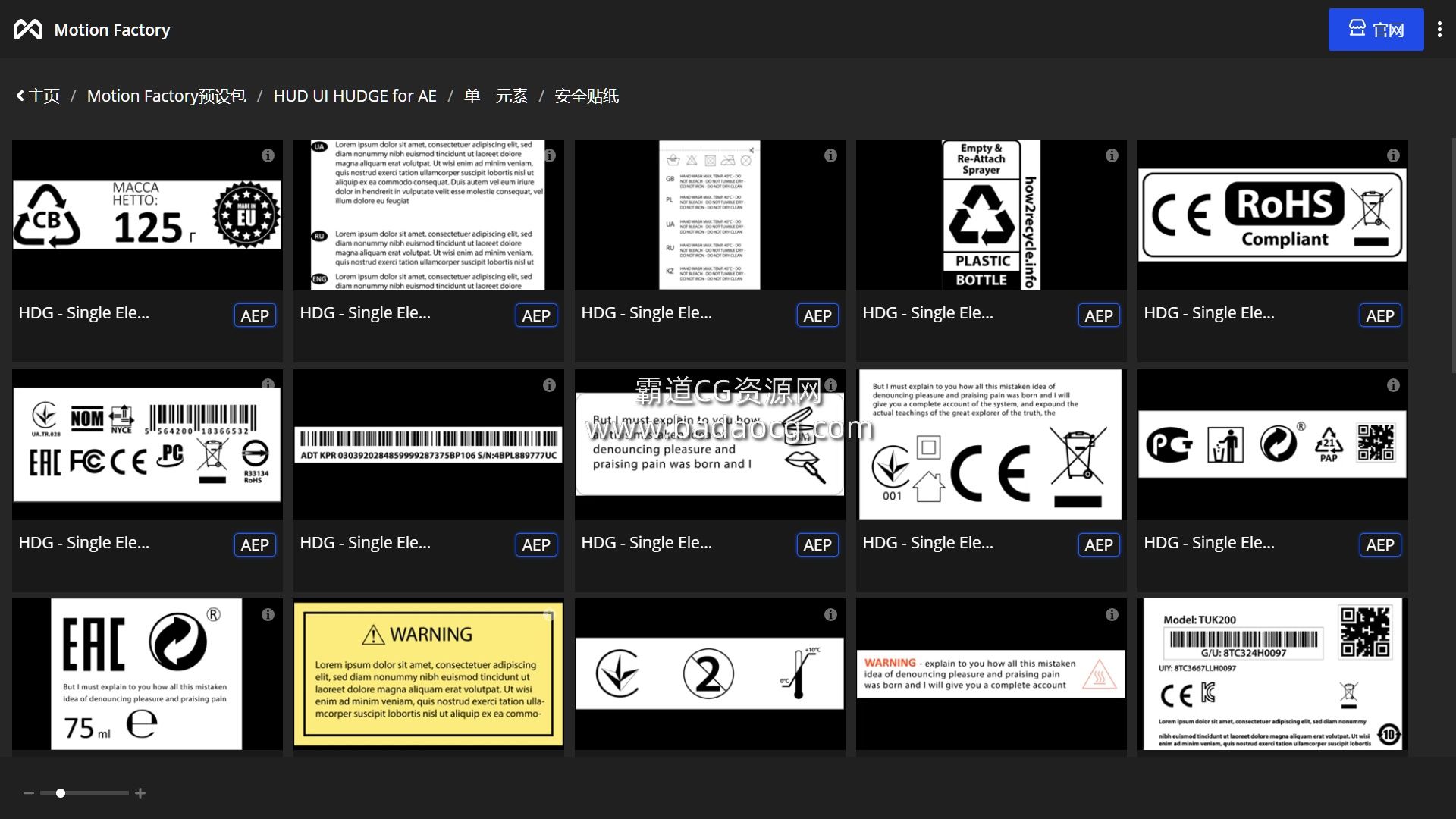The image size is (1456, 819).
Task: Select the CE RoHS Compliant thumbnail
Action: click(1272, 215)
